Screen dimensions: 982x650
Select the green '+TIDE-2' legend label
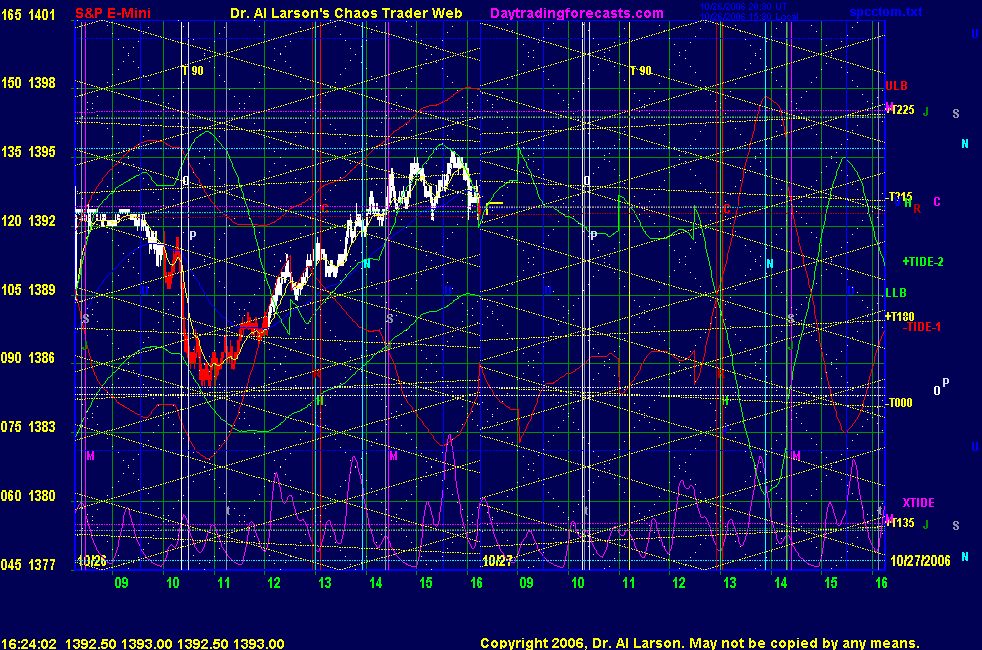pos(923,262)
